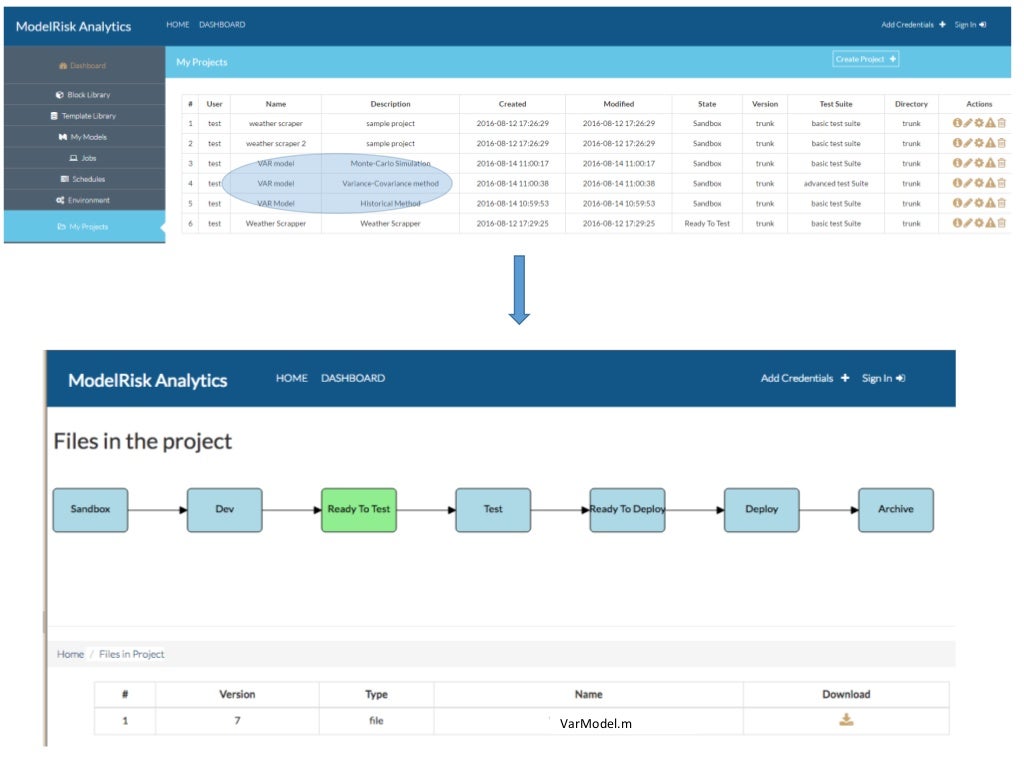Click Add Credentials in My Projects screen header
Viewport: 1024px width, 768px height.
pos(913,24)
